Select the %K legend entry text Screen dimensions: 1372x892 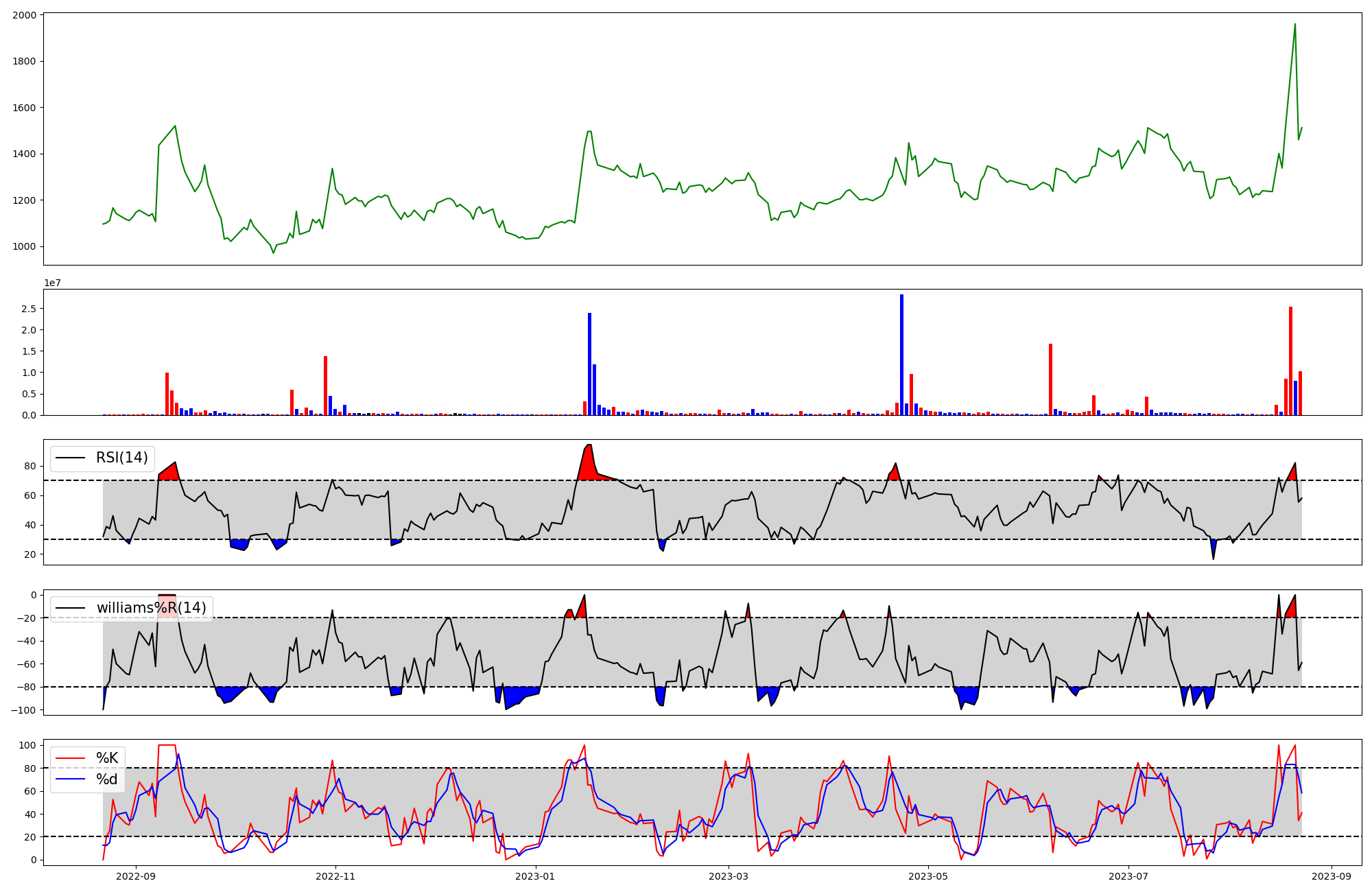point(107,758)
